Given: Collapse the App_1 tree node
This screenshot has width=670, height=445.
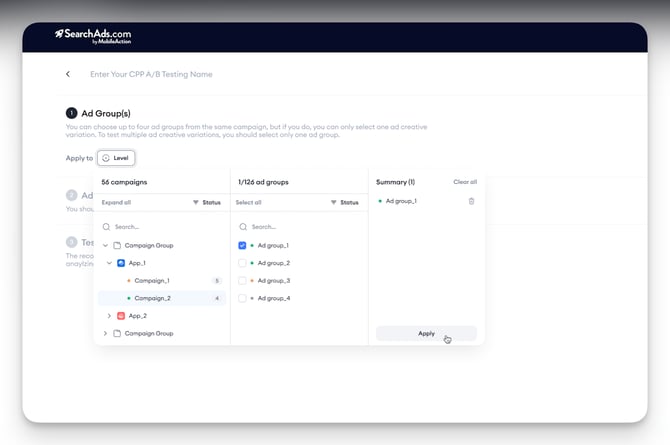Looking at the screenshot, I should (108, 263).
